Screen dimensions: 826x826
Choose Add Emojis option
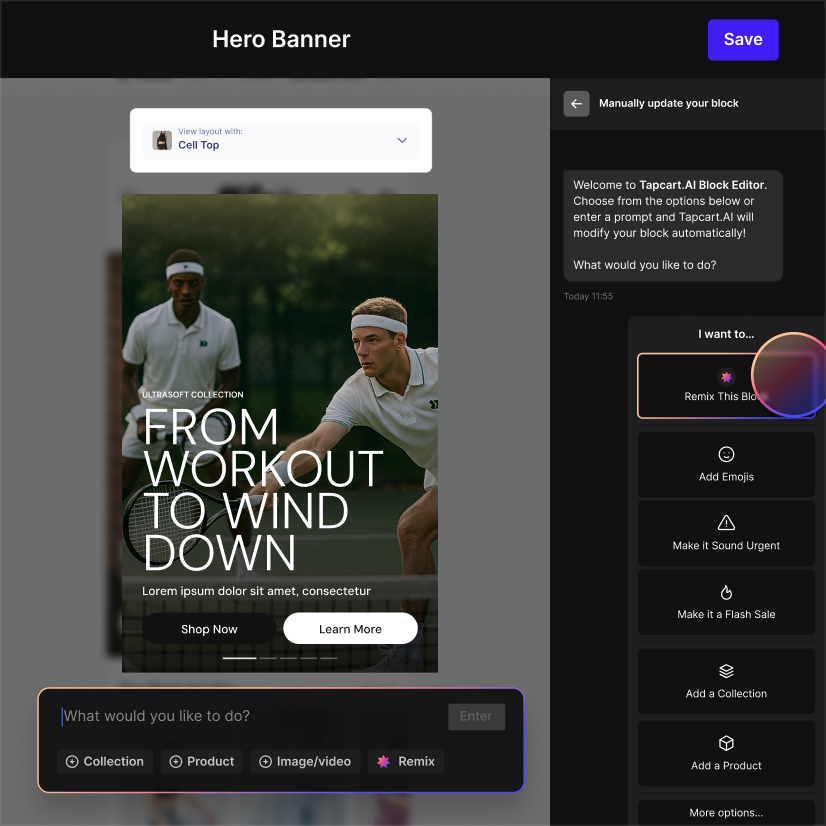coord(726,465)
